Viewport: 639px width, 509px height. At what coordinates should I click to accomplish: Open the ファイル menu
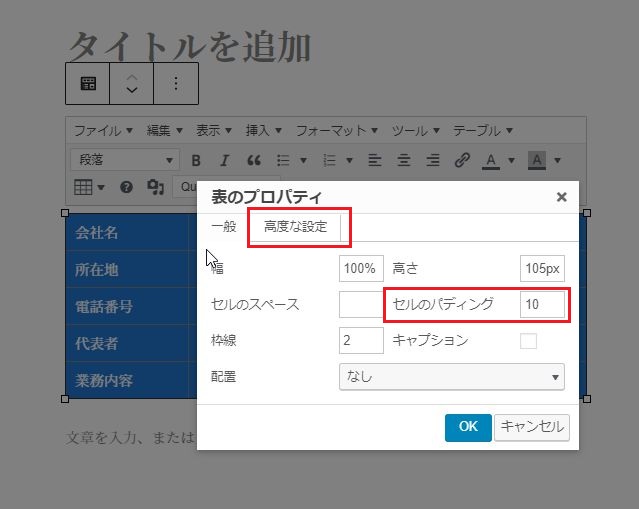click(103, 131)
